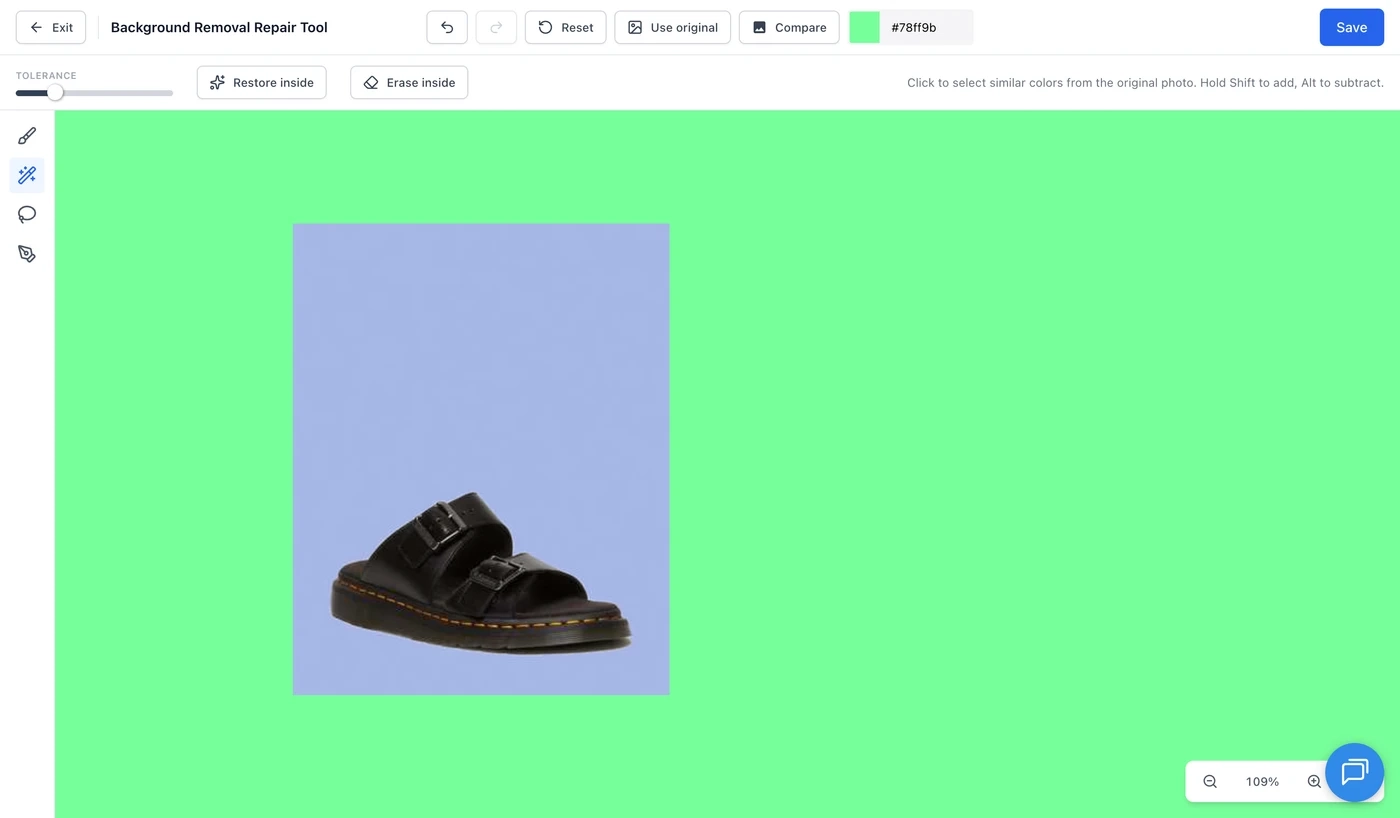This screenshot has width=1400, height=818.
Task: Click the Exit button
Action: pos(51,27)
